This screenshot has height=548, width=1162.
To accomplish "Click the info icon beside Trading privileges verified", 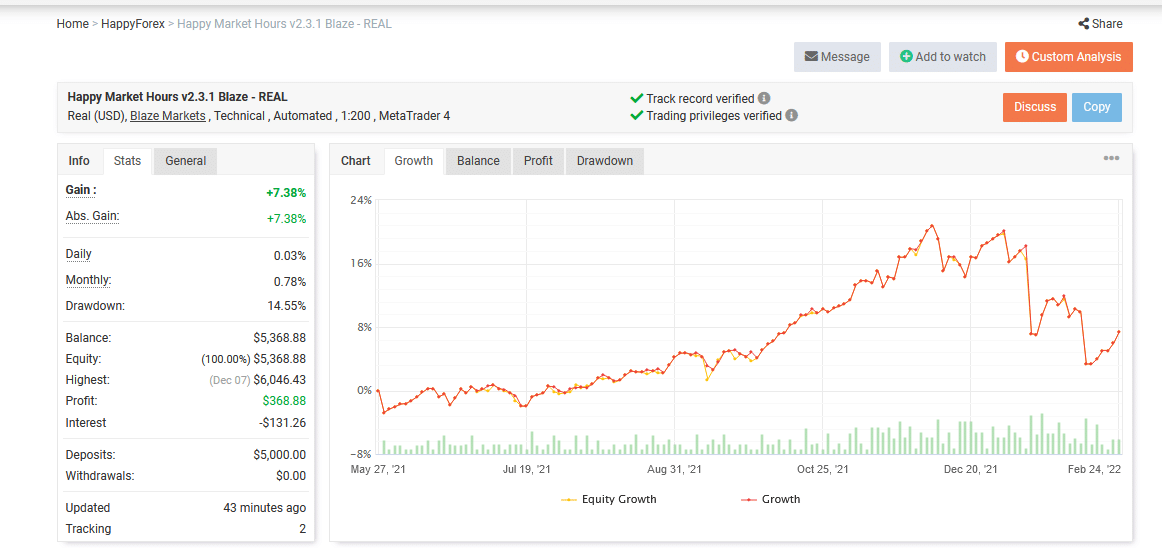I will [791, 116].
